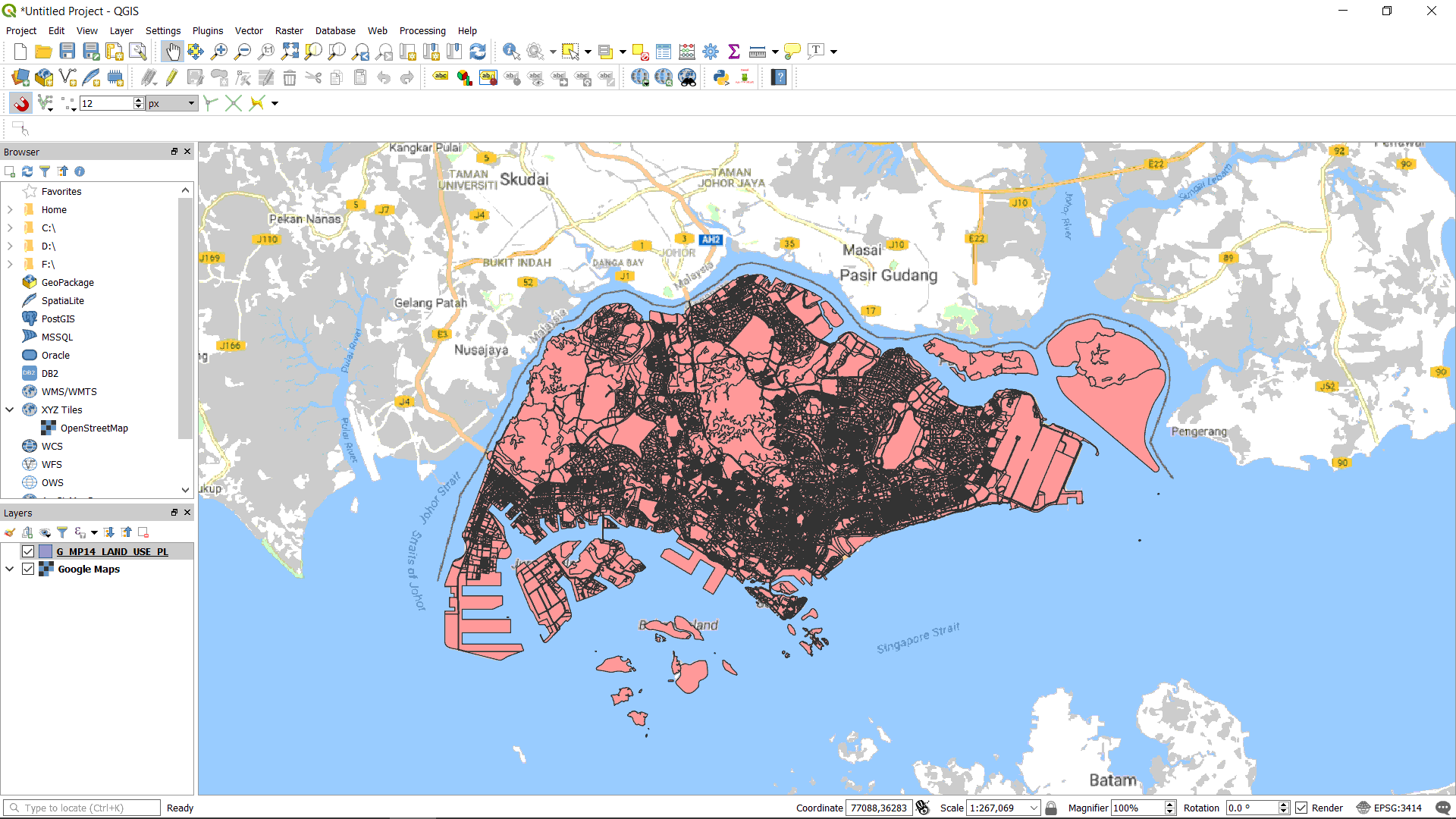
Task: Open the Scale dropdown in status bar
Action: coord(1033,808)
